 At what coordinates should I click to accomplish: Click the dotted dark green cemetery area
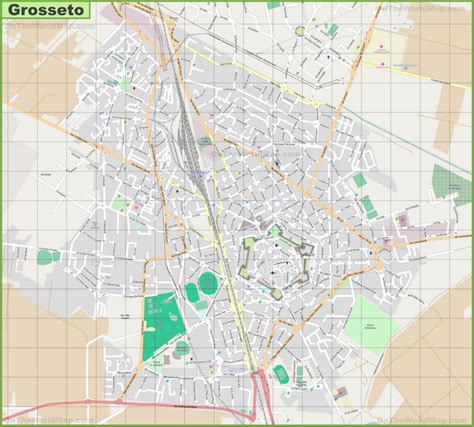[452, 184]
